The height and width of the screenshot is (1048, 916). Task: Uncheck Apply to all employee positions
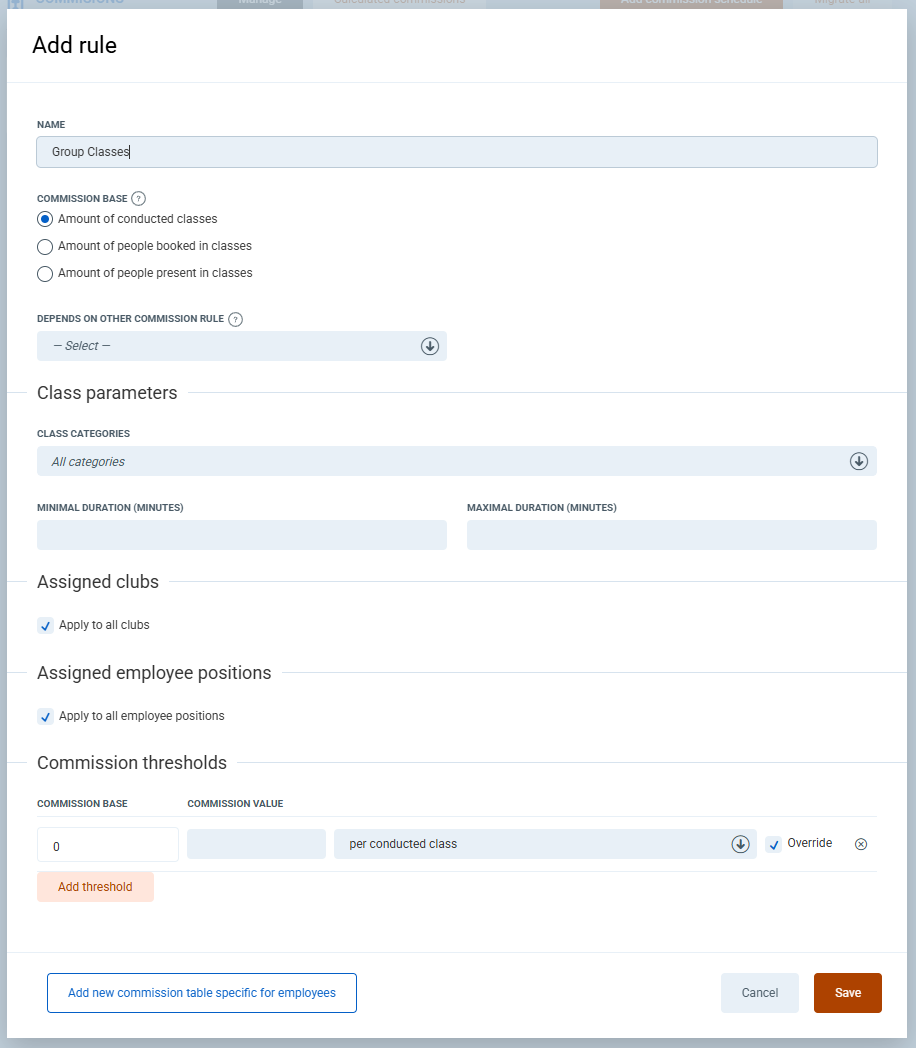tap(46, 717)
